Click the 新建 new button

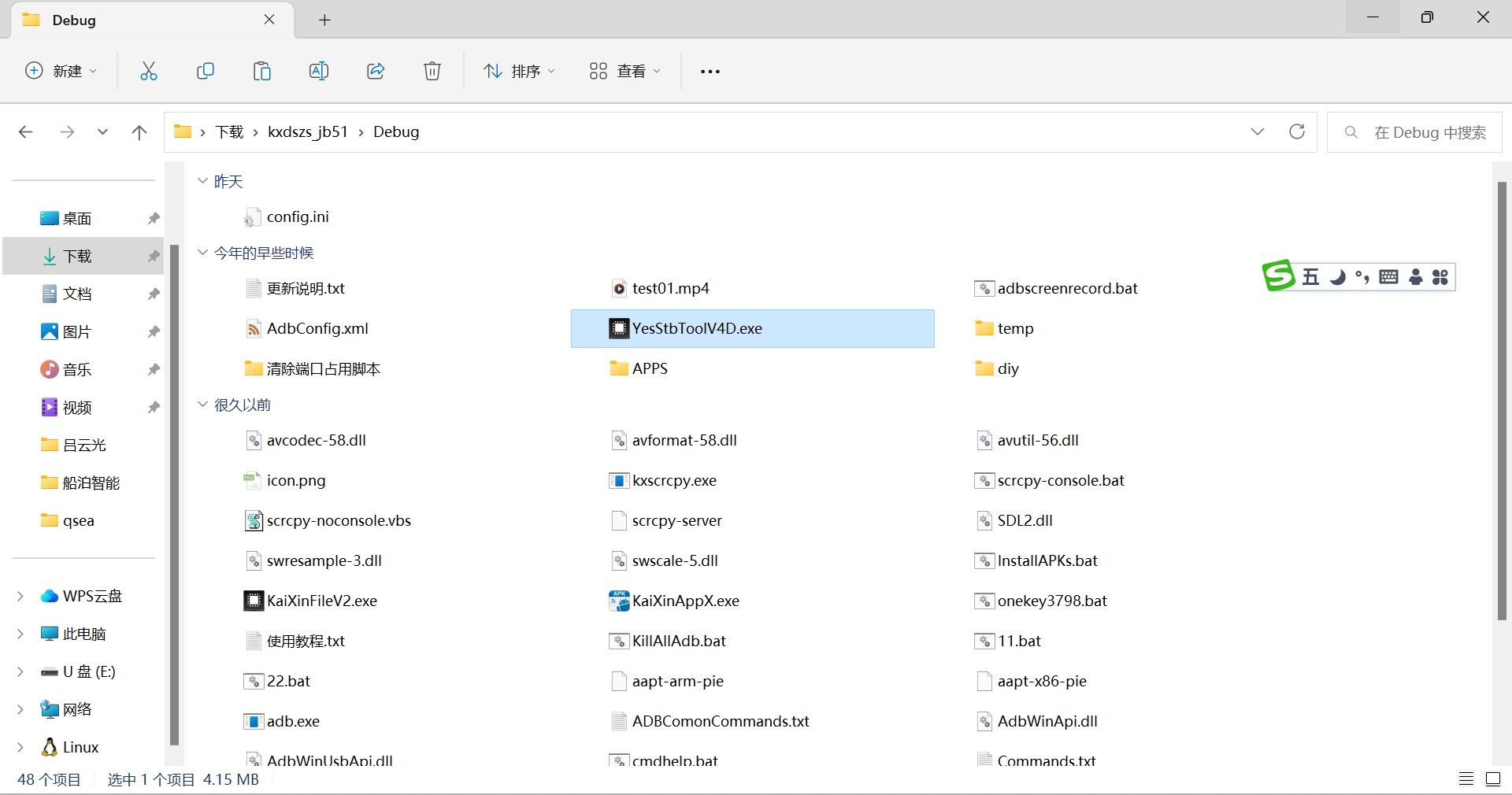(61, 71)
